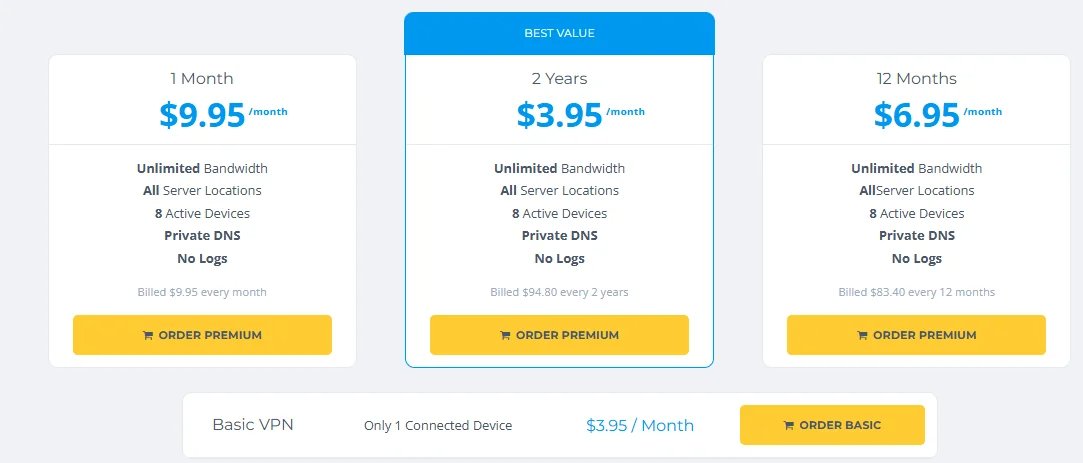Click the cart icon in 12 Months plan button
The image size is (1083, 463).
(x=862, y=336)
